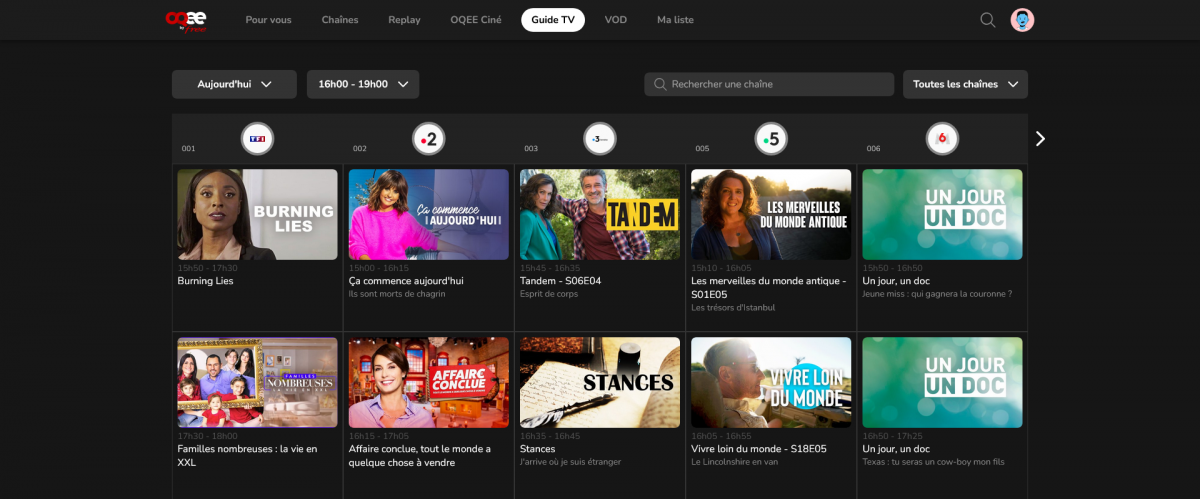1200x499 pixels.
Task: Open the VOD tab
Action: 615,20
